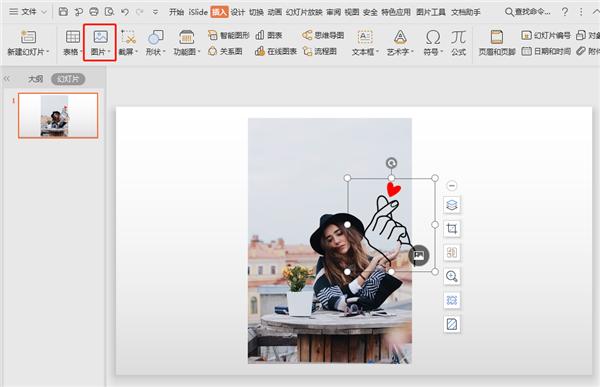Switch to the 大纲 outline view
Image resolution: width=600 pixels, height=387 pixels.
[x=36, y=79]
